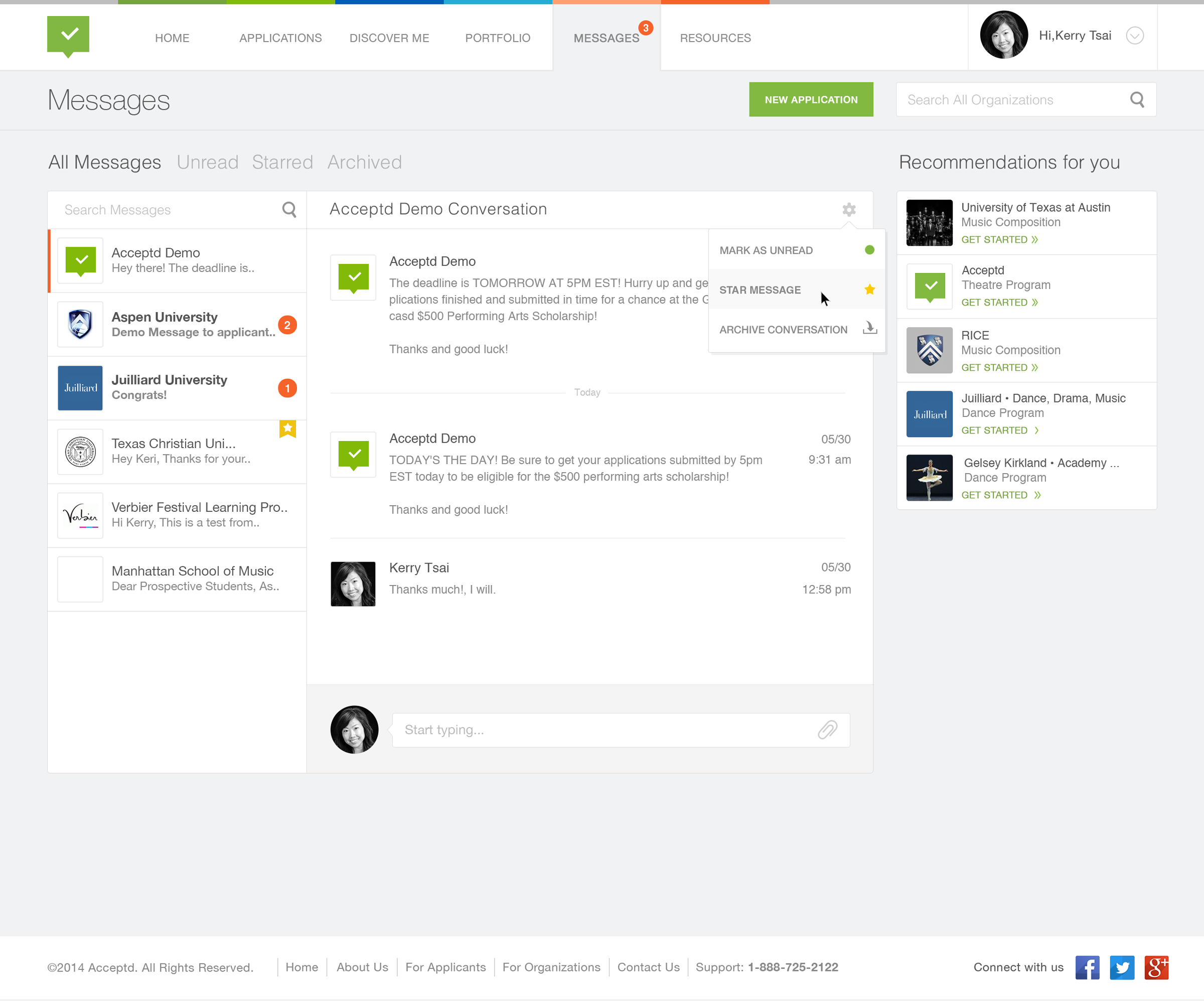Screen dimensions: 1204x1001
Task: Click the Acceptd green checkmark logo
Action: coord(68,36)
